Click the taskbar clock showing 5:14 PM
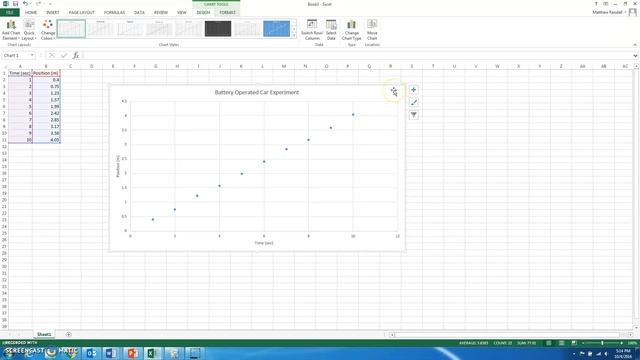This screenshot has width=640, height=360. pyautogui.click(x=623, y=353)
